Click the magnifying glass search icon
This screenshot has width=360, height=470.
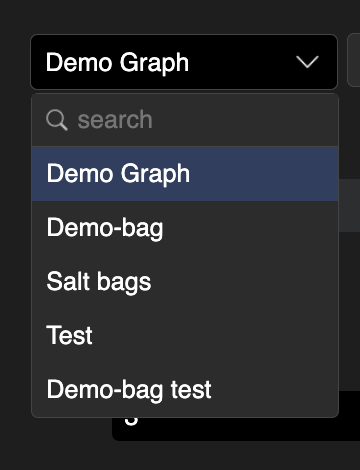click(57, 120)
